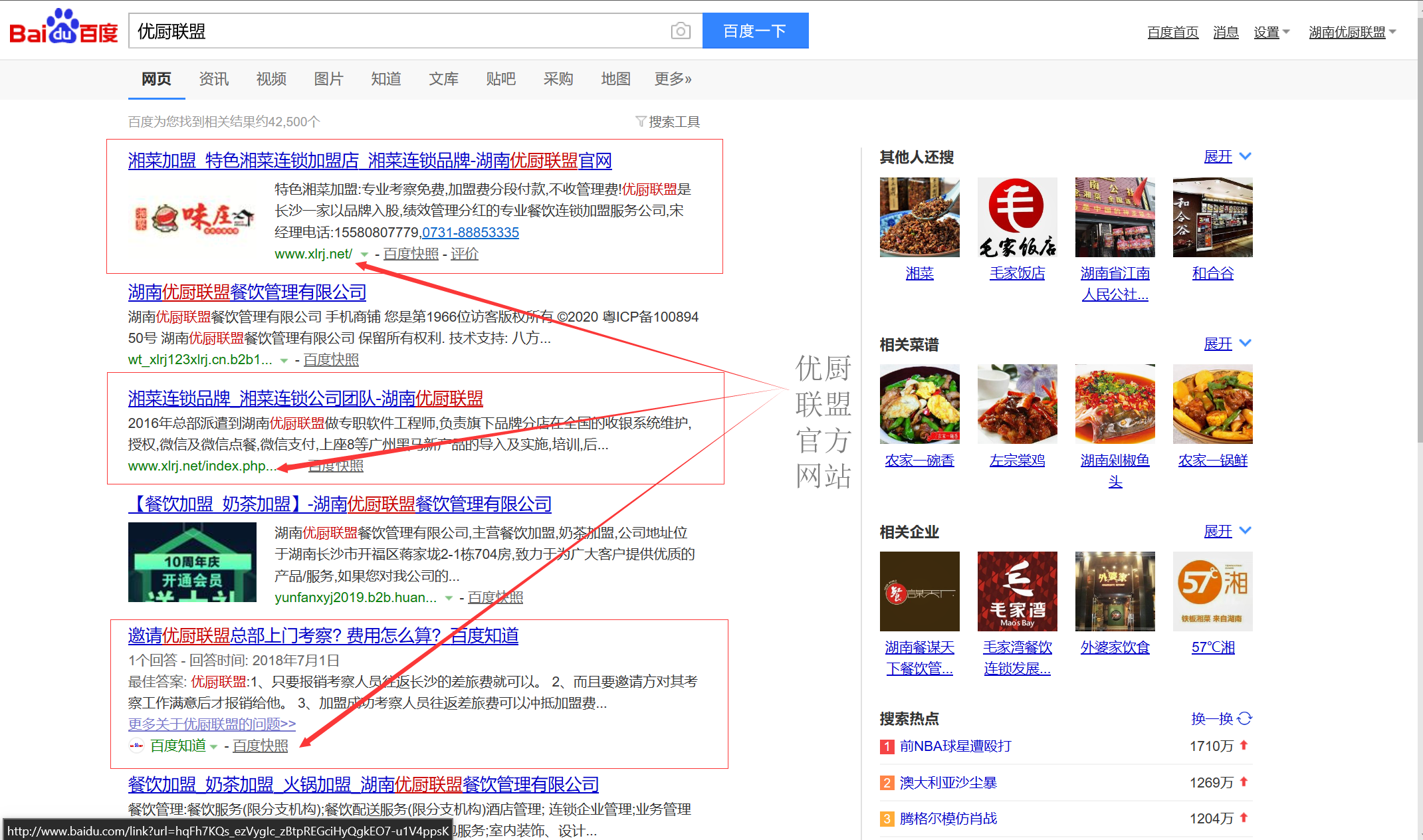This screenshot has width=1423, height=840.
Task: Click the search tools filter icon
Action: click(641, 121)
